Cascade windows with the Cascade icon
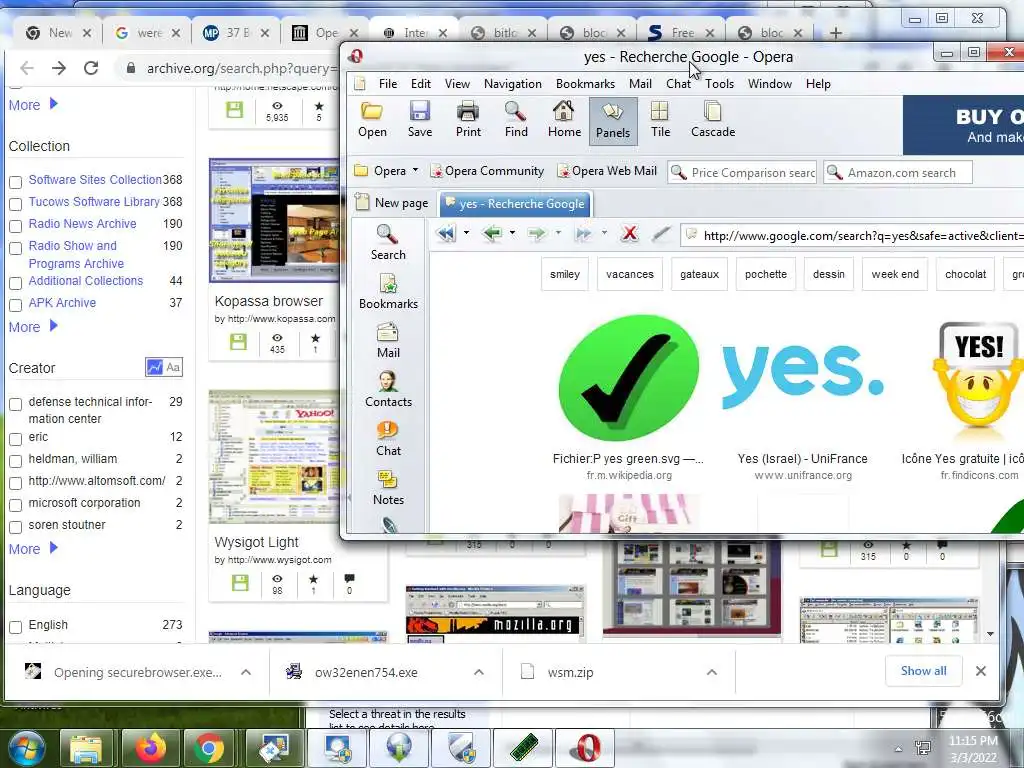Screen dimensions: 1024x768 pyautogui.click(x=712, y=120)
